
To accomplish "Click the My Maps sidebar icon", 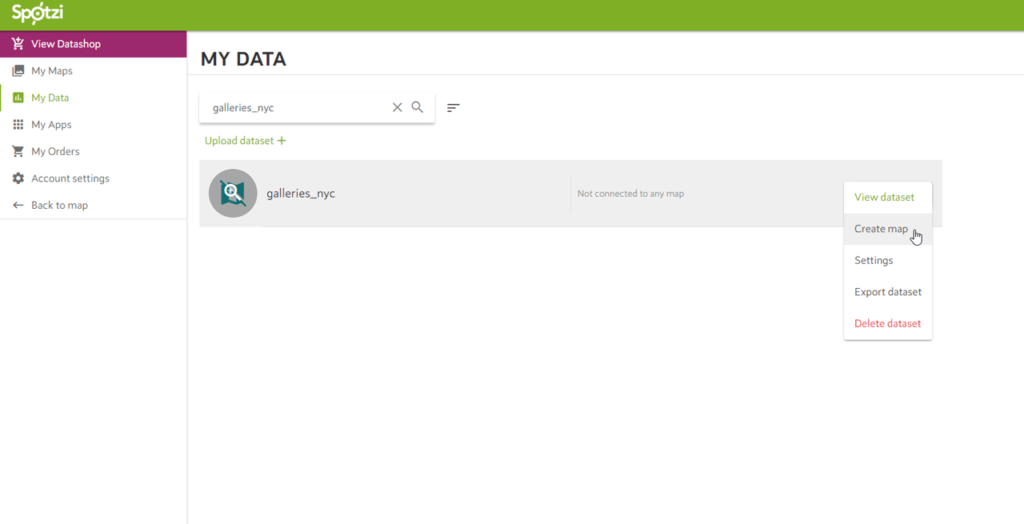I will (18, 71).
